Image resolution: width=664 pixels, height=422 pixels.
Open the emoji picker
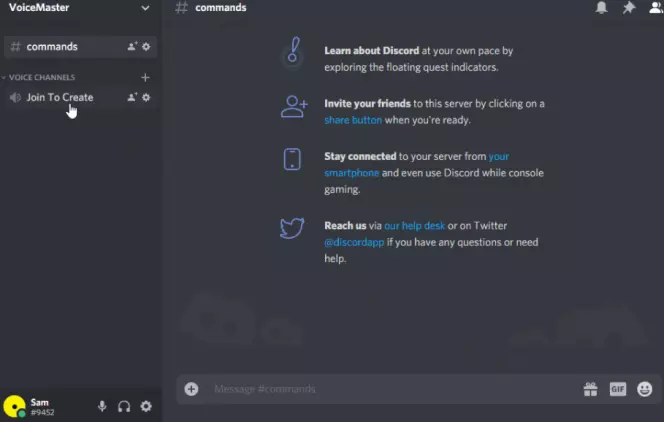(645, 389)
